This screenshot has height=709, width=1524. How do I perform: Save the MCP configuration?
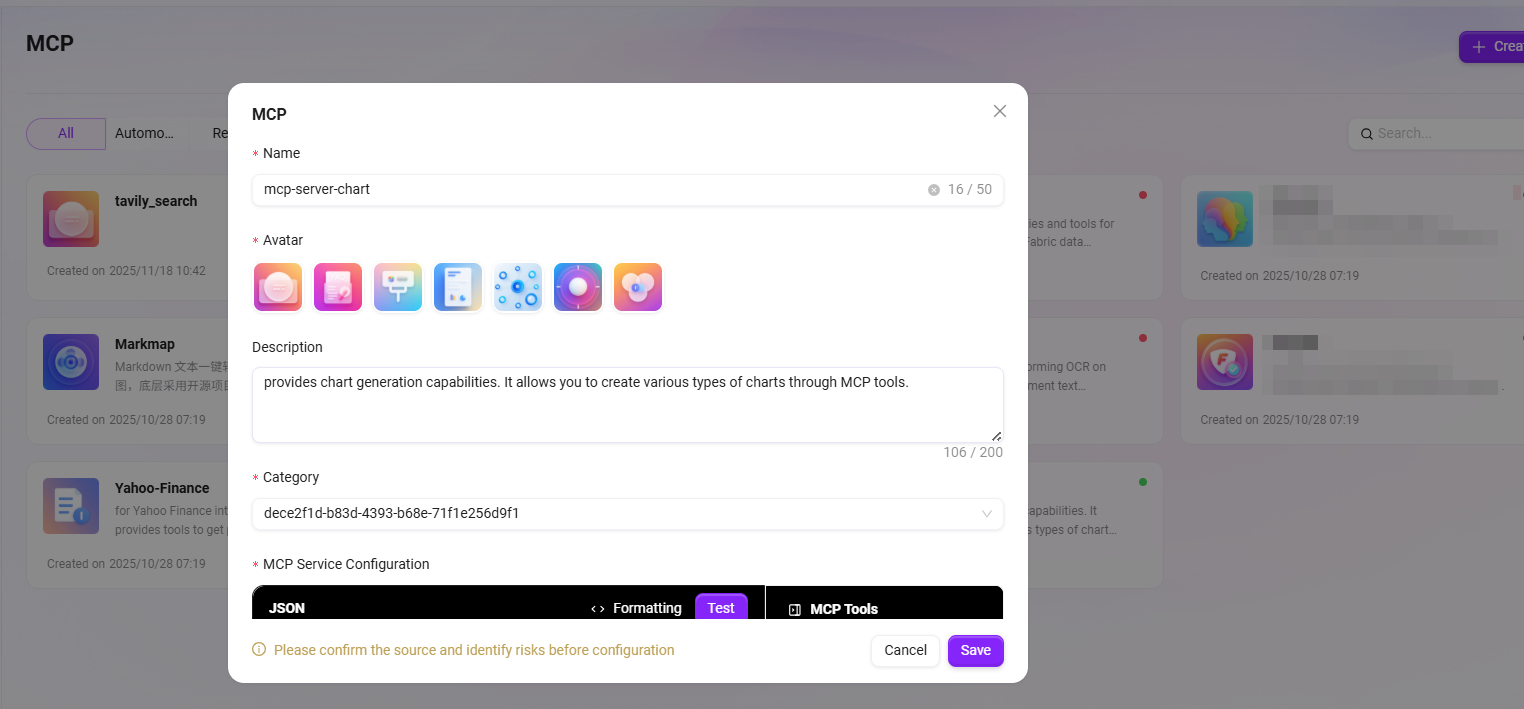click(975, 650)
